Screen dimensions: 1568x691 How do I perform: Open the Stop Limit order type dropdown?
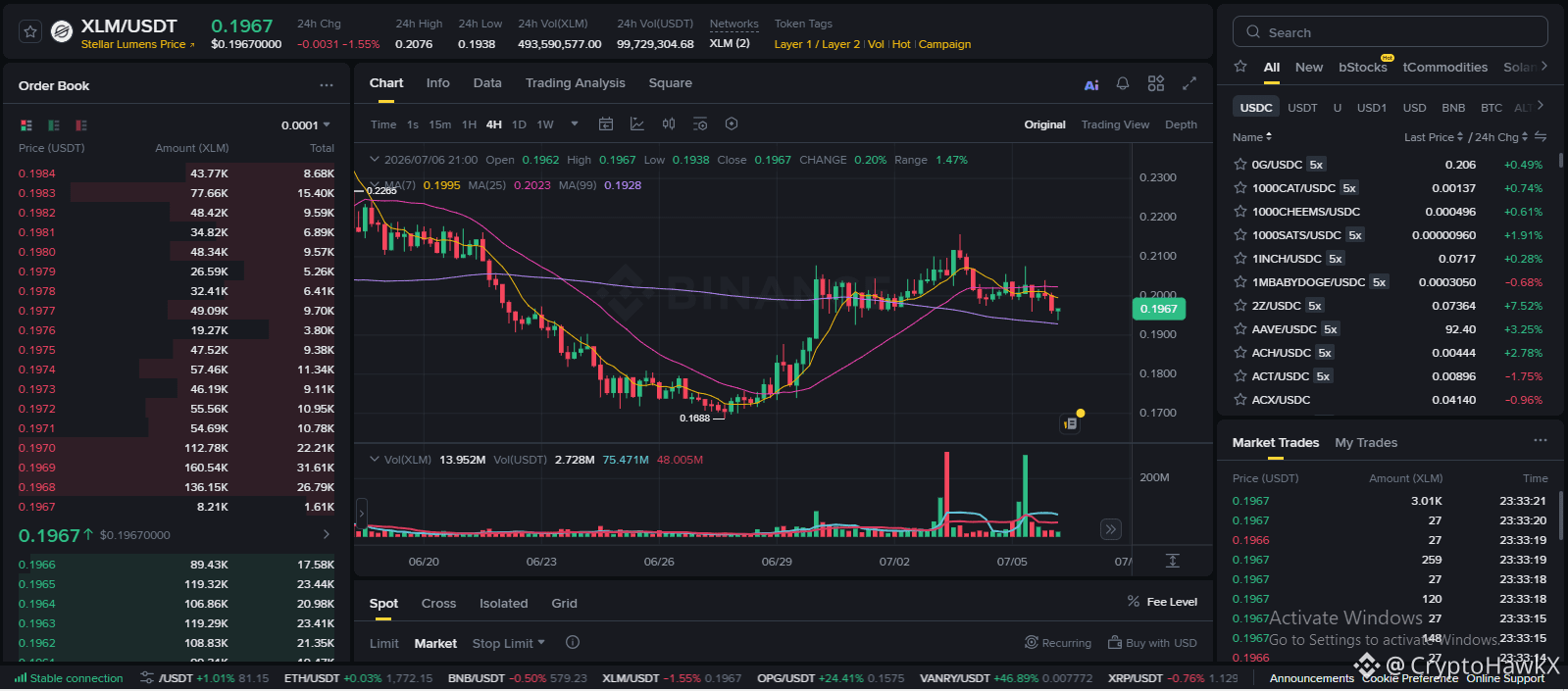(x=508, y=644)
